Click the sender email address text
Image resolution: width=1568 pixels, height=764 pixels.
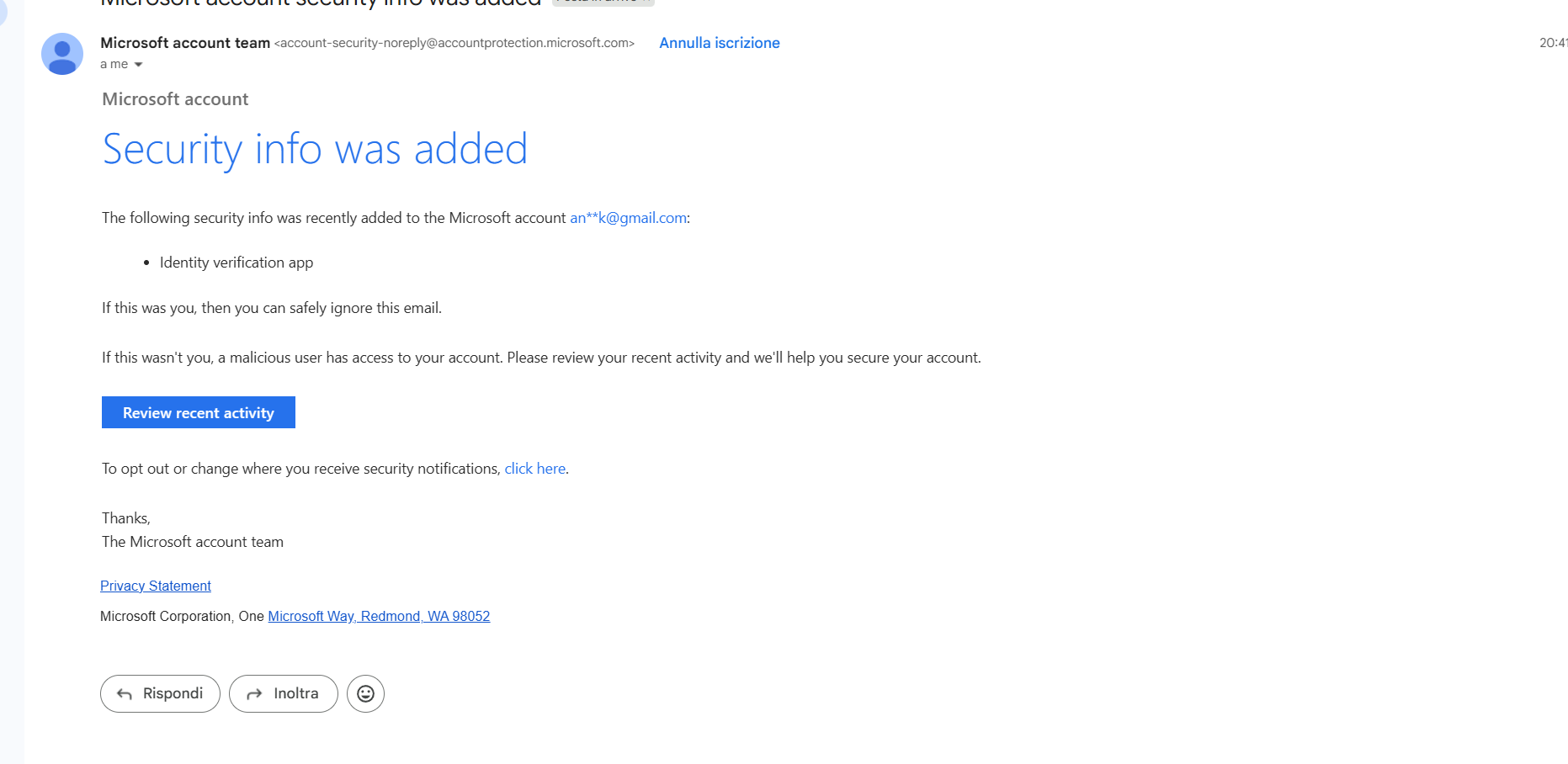(x=454, y=43)
